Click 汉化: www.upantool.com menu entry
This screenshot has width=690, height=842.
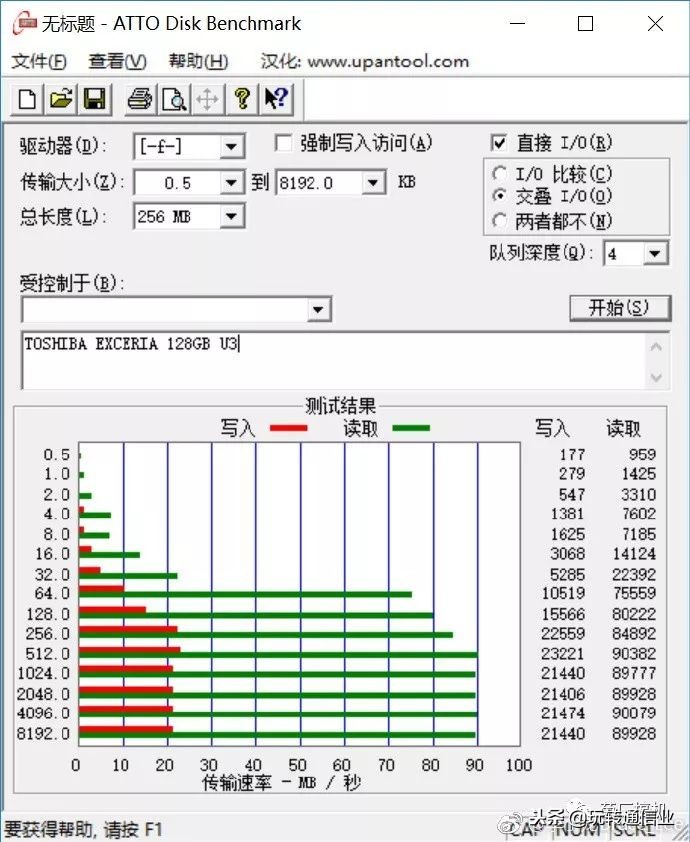[365, 61]
